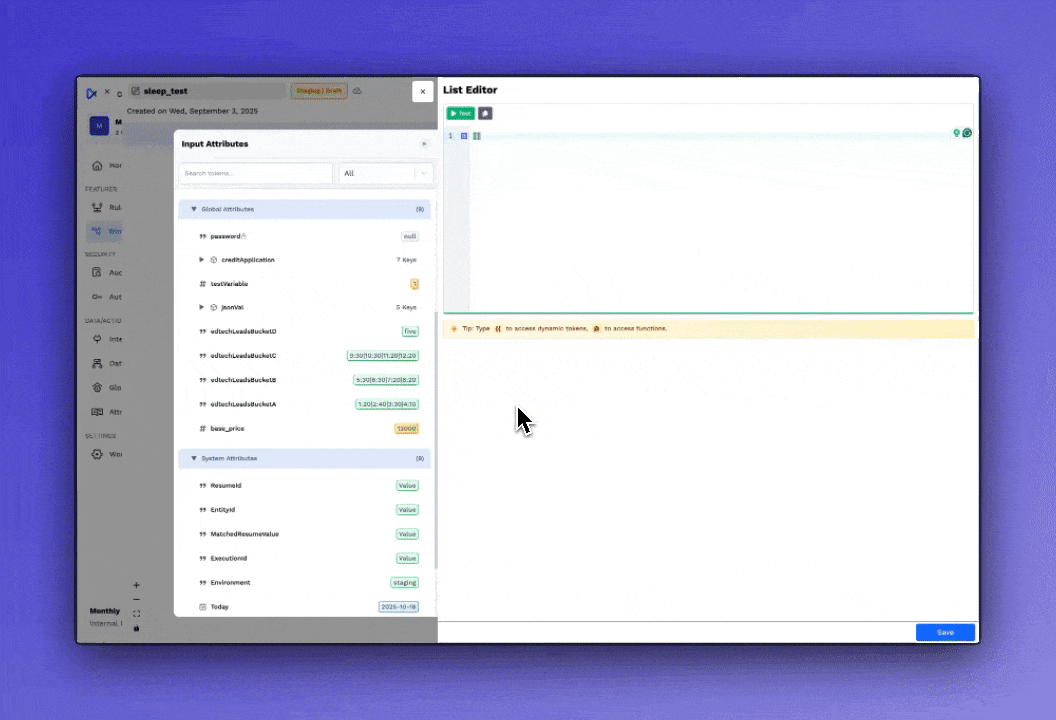This screenshot has width=1056, height=720.
Task: Select the password attribute
Action: pos(226,236)
